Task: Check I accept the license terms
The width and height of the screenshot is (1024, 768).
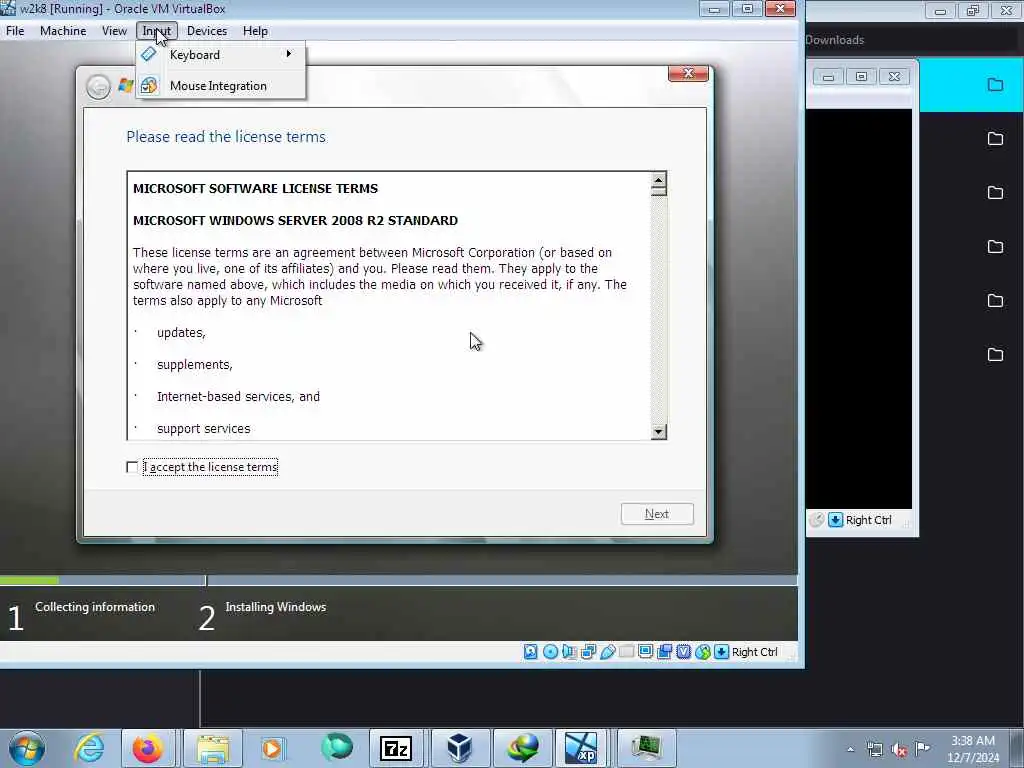Action: 132,467
